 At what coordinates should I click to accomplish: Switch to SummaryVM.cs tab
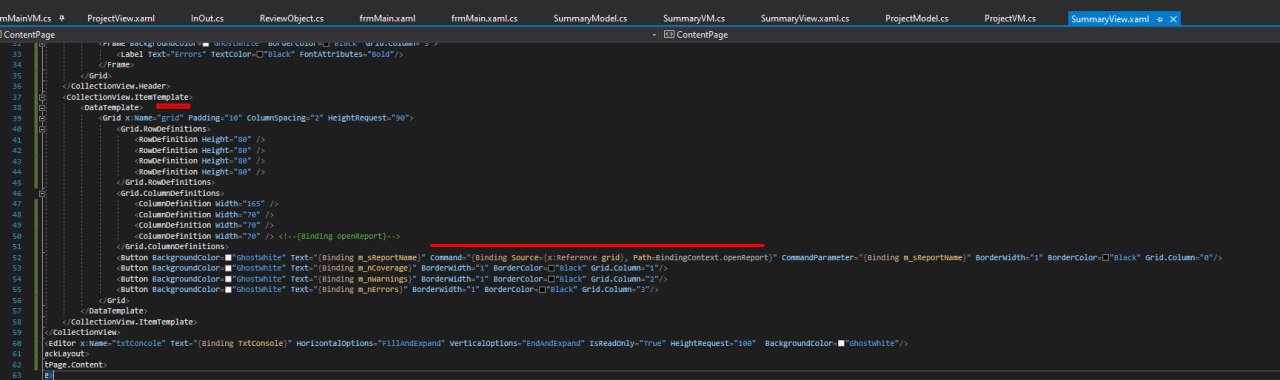coord(694,19)
